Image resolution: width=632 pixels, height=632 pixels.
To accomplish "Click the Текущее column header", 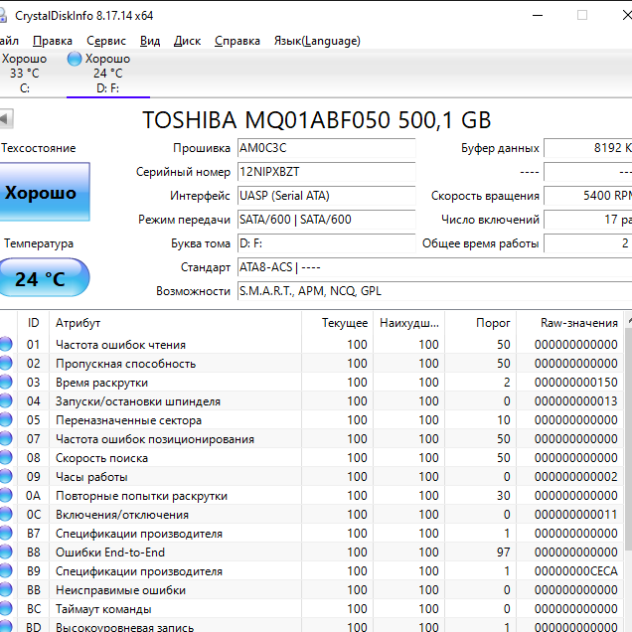I will (337, 323).
